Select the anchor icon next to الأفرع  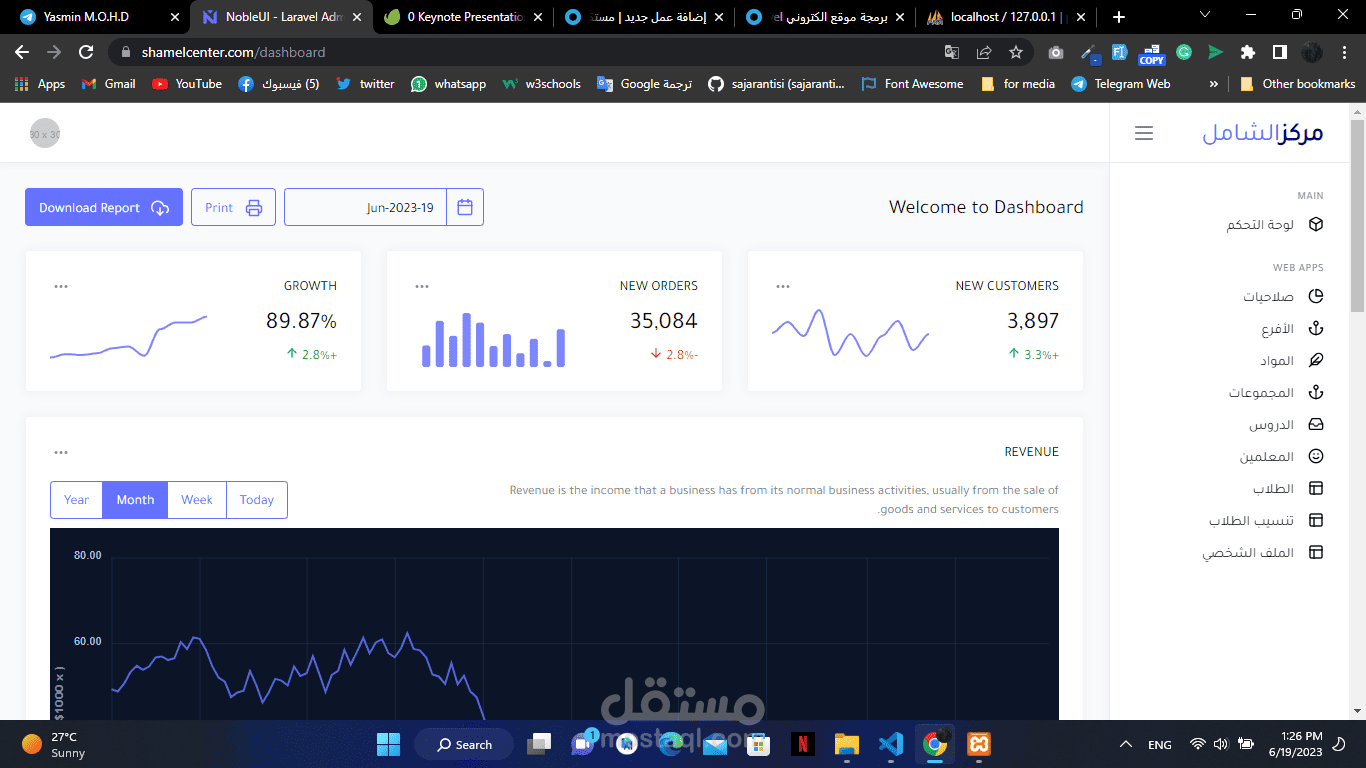[x=1316, y=329]
